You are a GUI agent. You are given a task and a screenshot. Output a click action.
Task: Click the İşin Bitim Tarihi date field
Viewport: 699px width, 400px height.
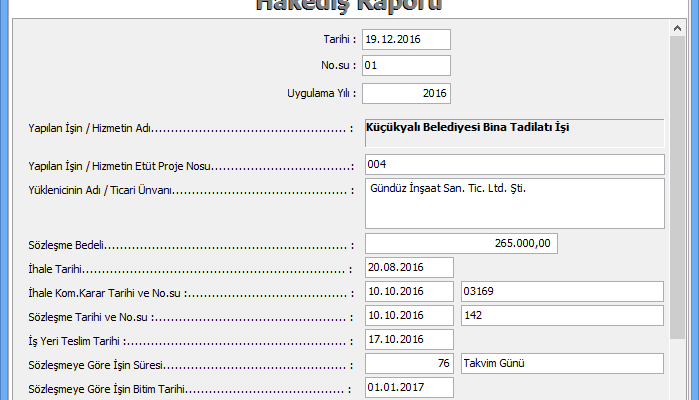point(408,387)
